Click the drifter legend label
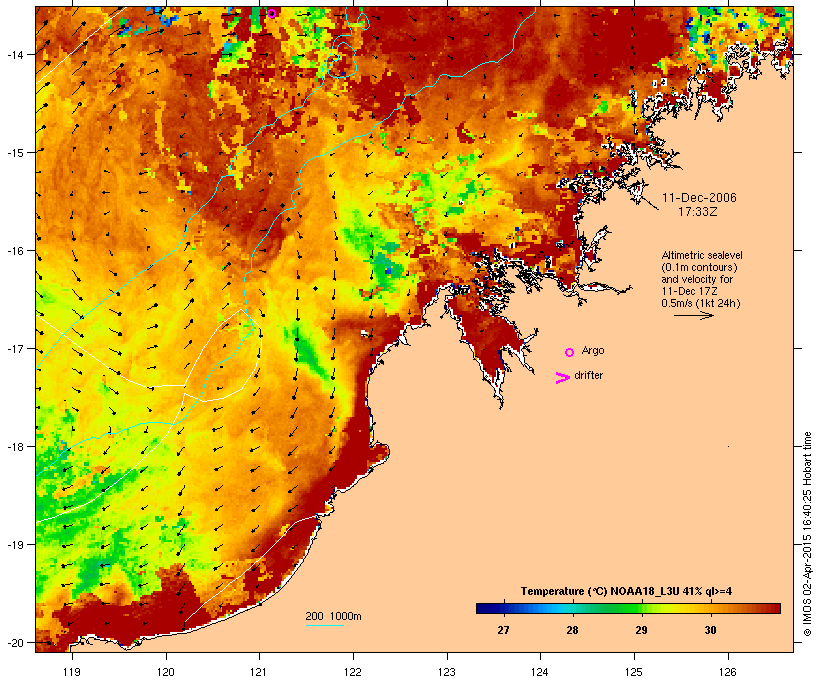The height and width of the screenshot is (680, 820). (x=588, y=375)
